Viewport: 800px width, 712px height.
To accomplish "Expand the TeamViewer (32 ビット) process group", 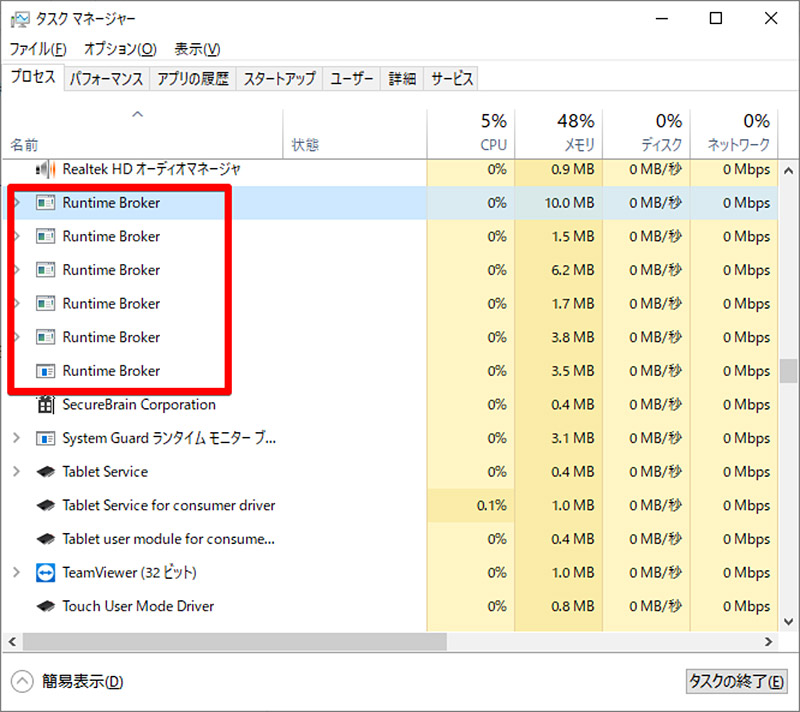I will point(16,573).
